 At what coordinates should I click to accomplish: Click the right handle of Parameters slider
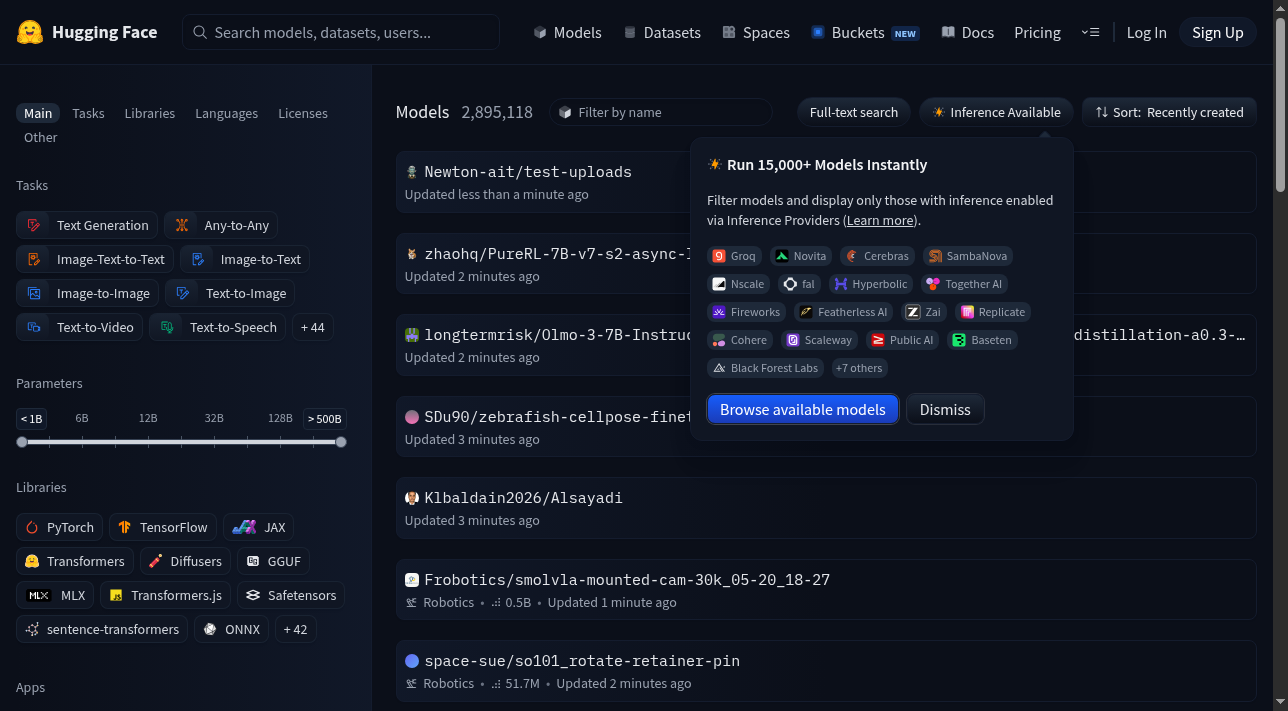click(341, 442)
